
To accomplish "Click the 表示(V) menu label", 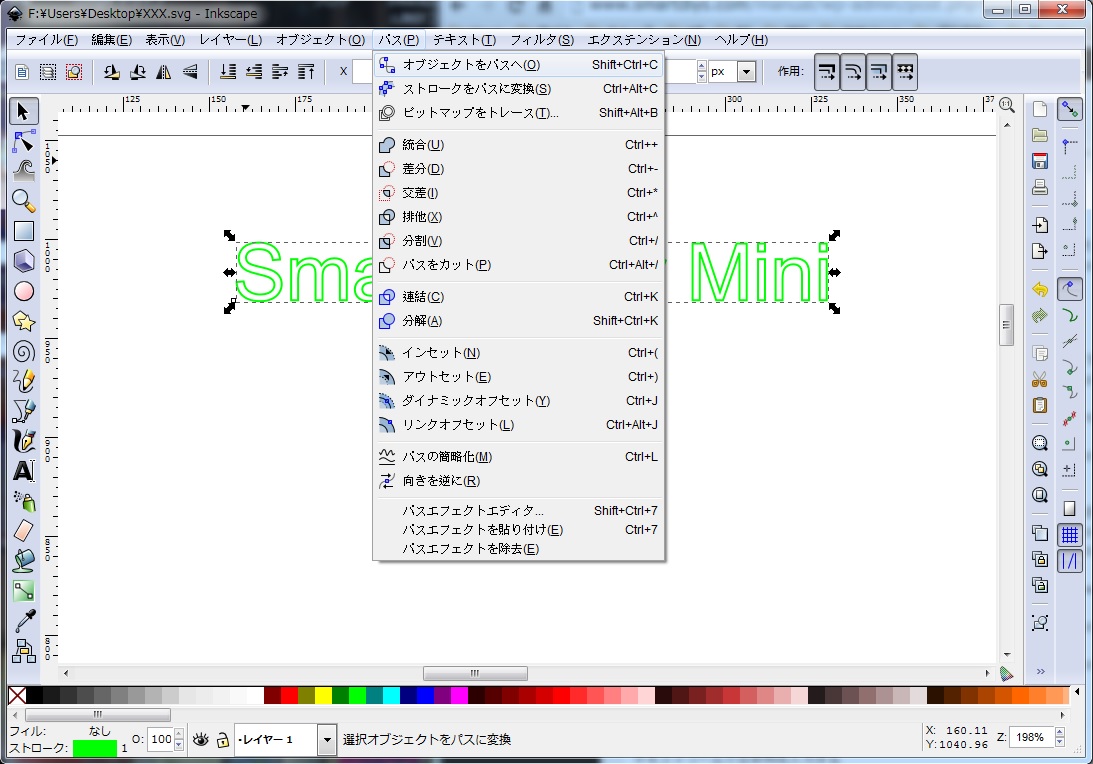I will [165, 40].
